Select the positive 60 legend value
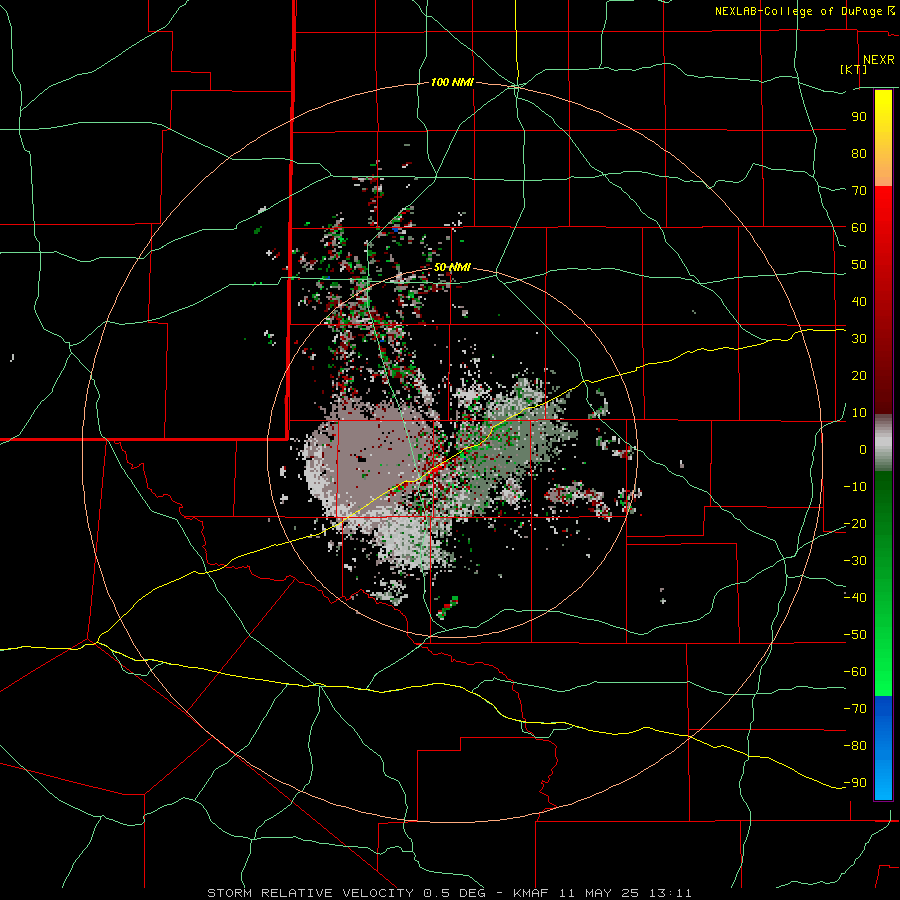 (859, 227)
